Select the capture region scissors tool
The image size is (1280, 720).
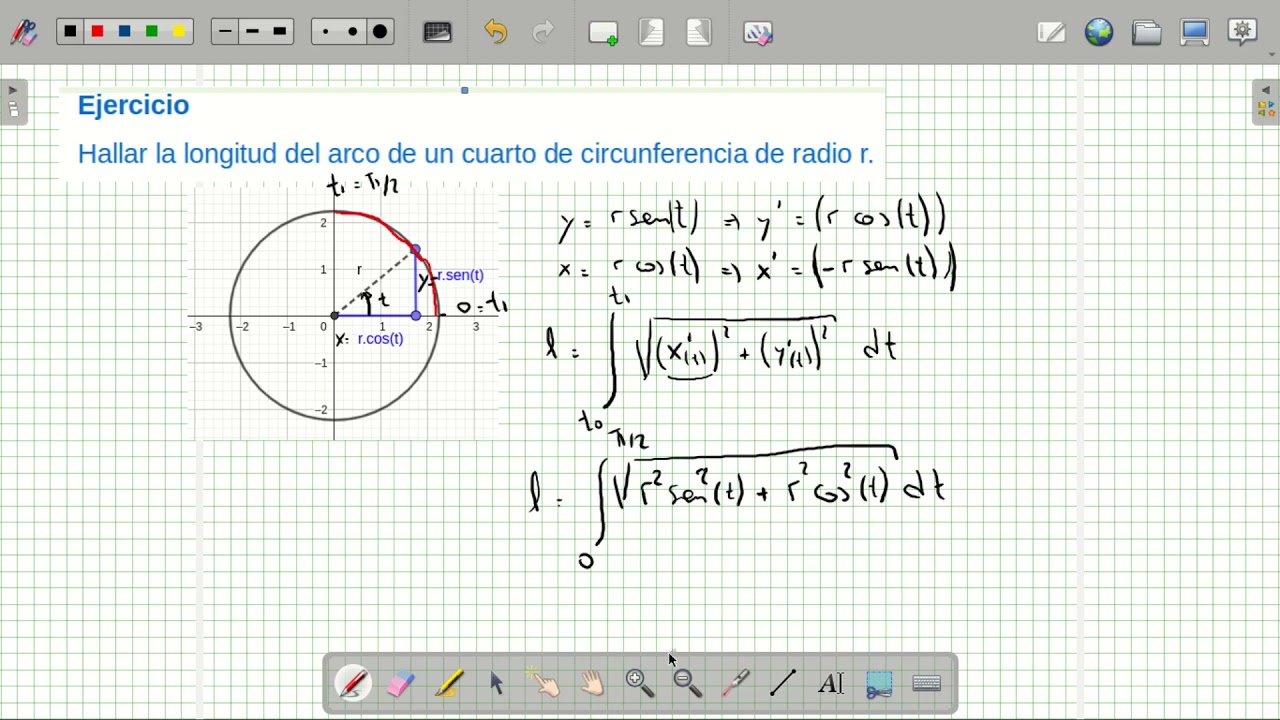point(879,683)
